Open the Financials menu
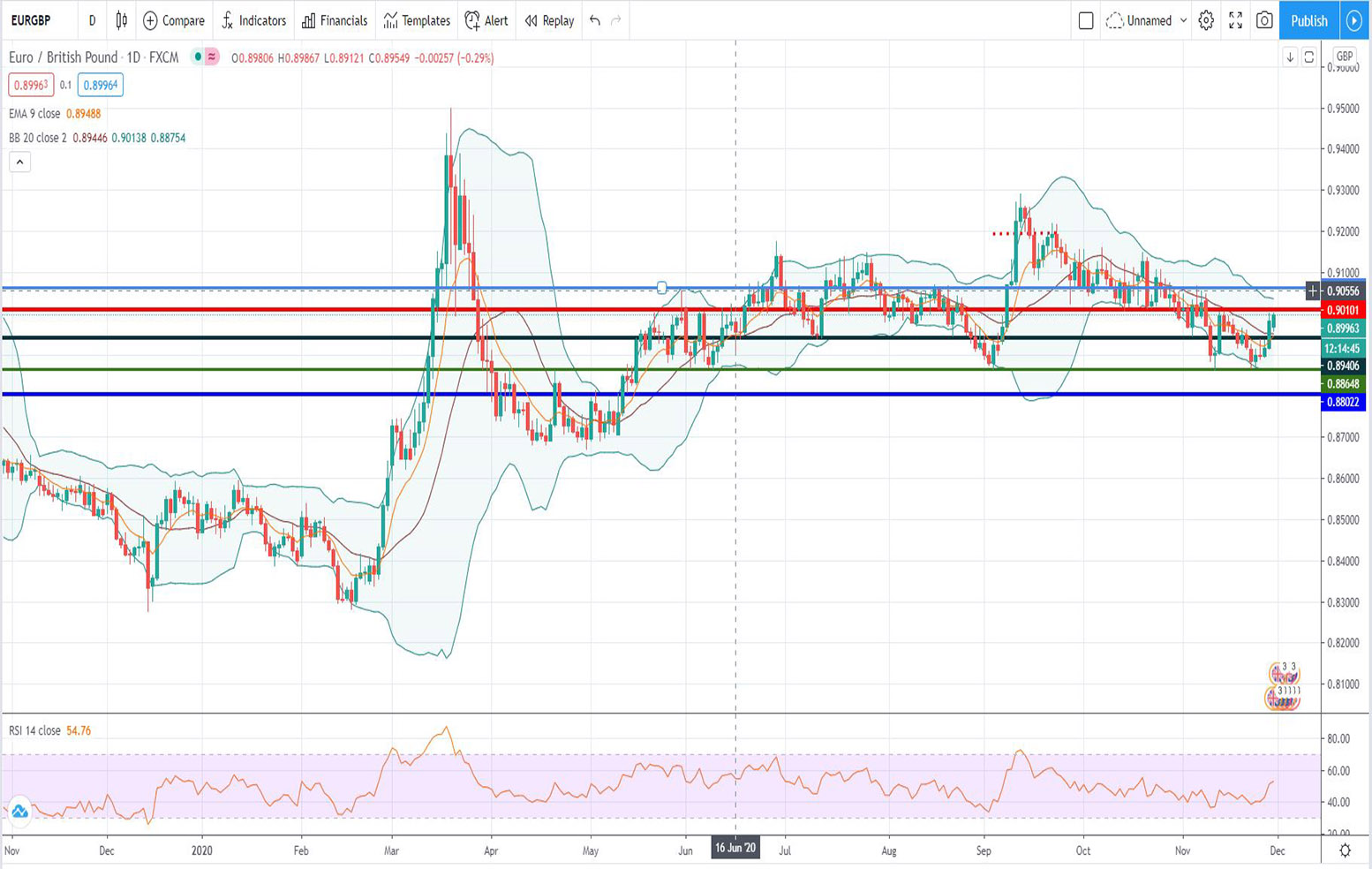The width and height of the screenshot is (1372, 869). point(334,19)
